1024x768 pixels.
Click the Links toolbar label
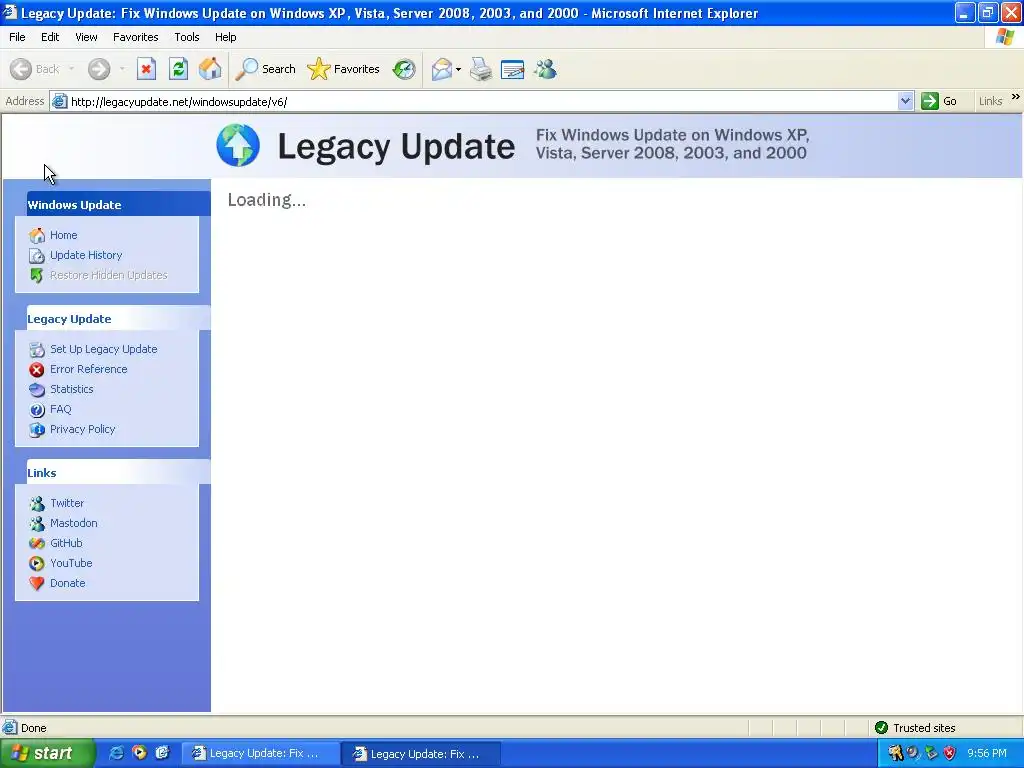coord(990,101)
